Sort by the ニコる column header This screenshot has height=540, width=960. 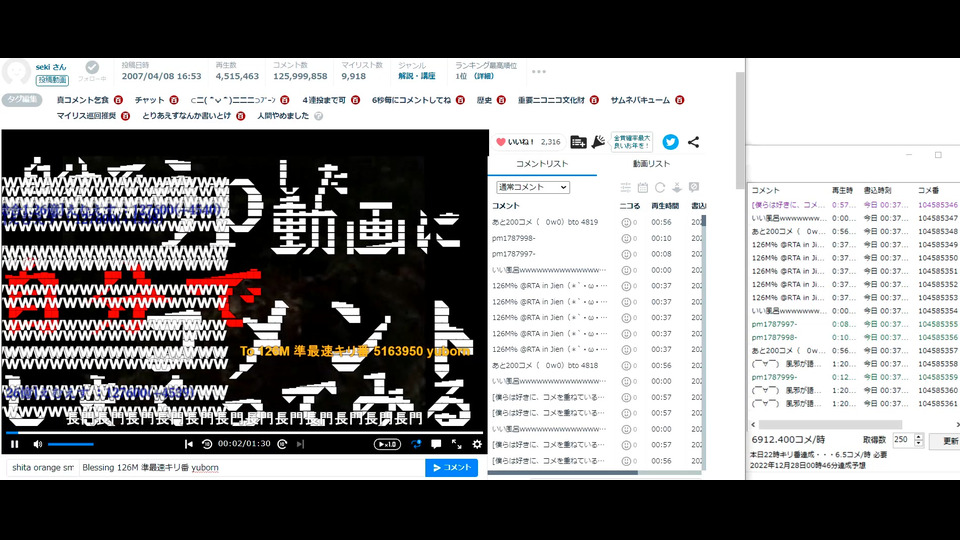629,206
